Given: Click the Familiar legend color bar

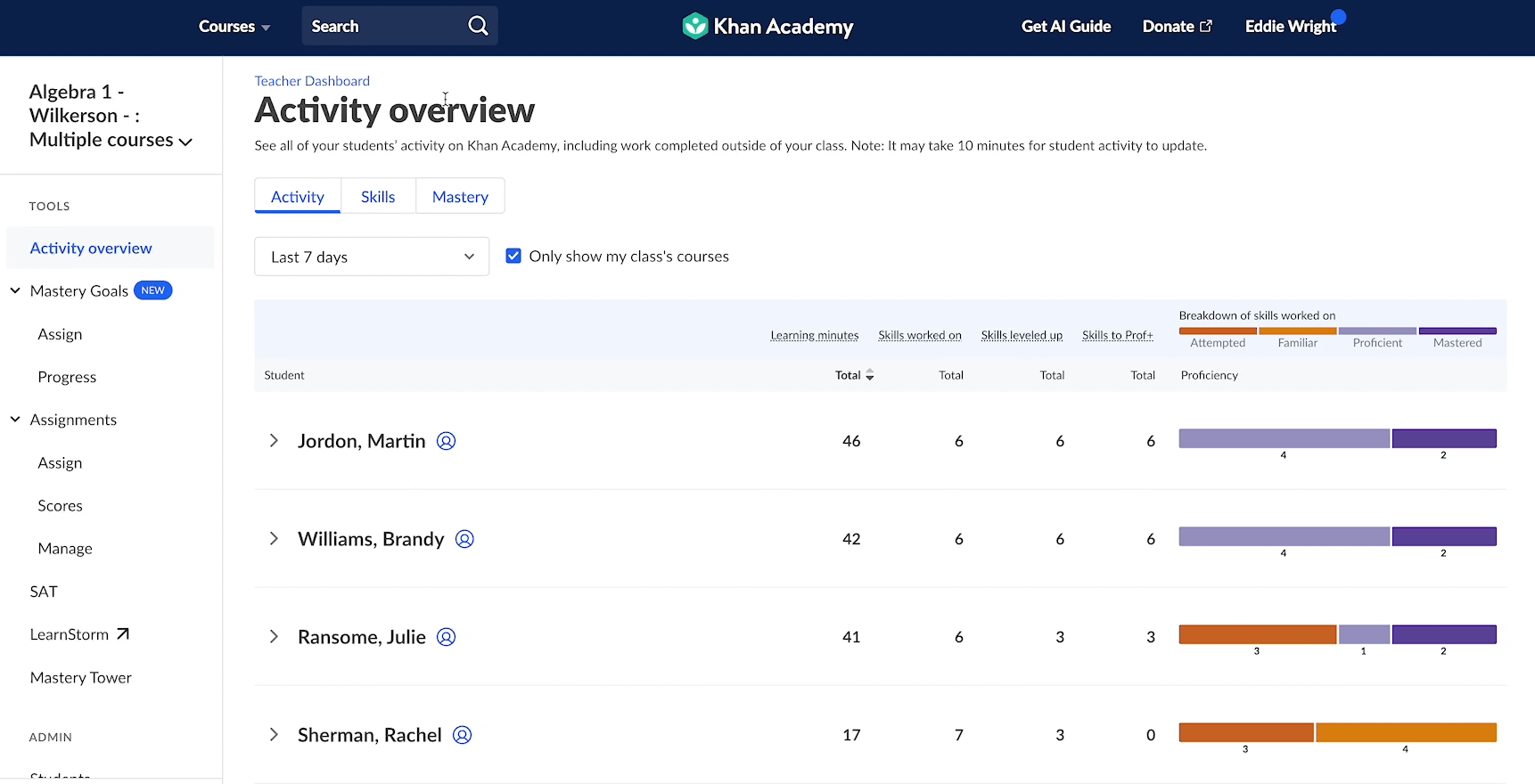Looking at the screenshot, I should click(1298, 331).
